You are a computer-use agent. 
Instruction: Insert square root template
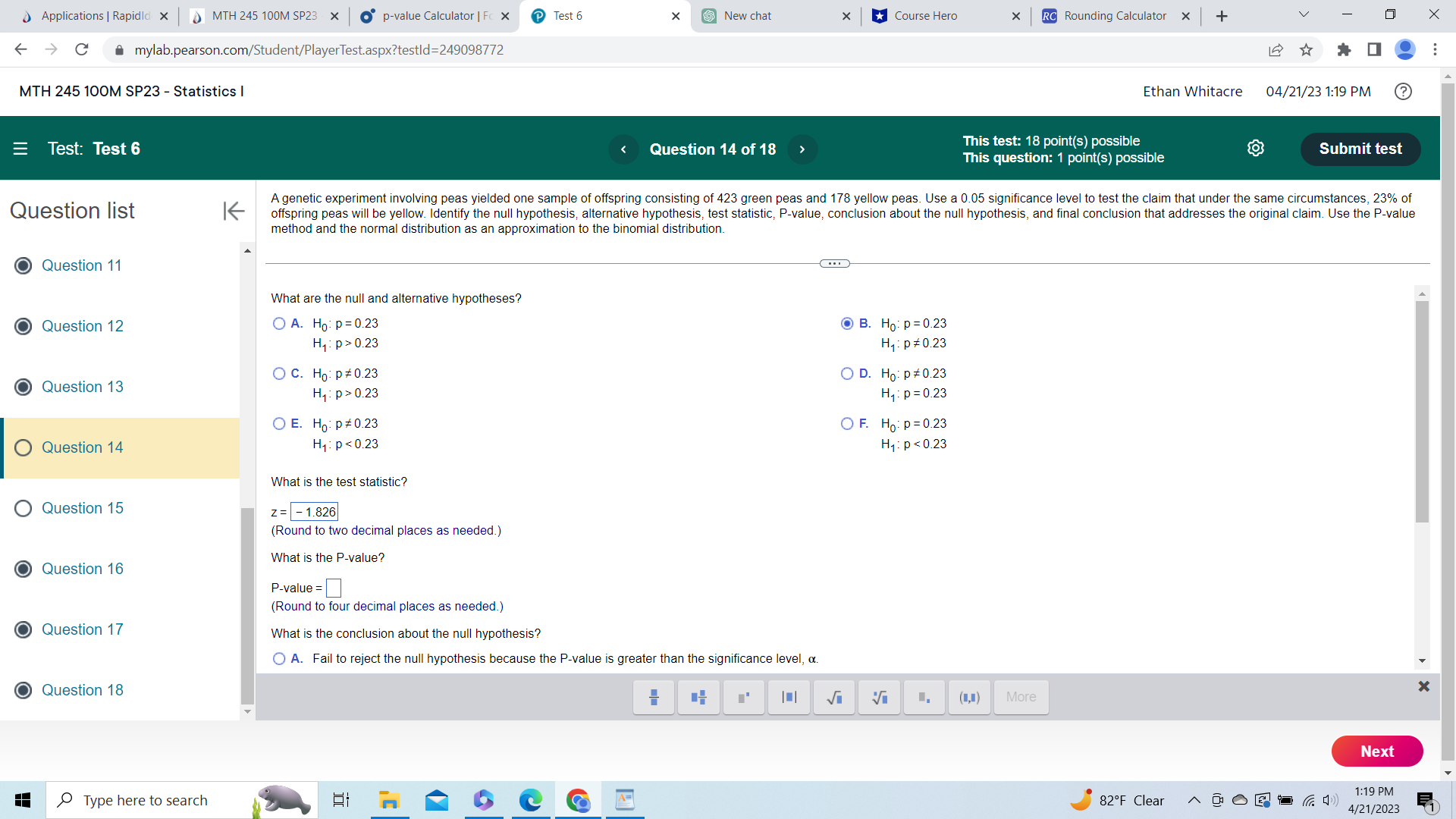tap(834, 697)
